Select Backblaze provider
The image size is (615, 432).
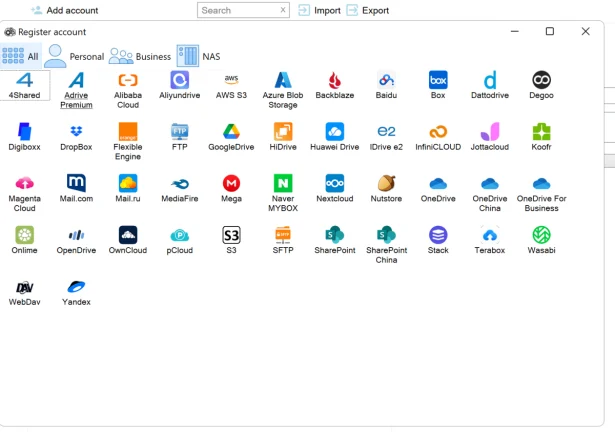335,86
